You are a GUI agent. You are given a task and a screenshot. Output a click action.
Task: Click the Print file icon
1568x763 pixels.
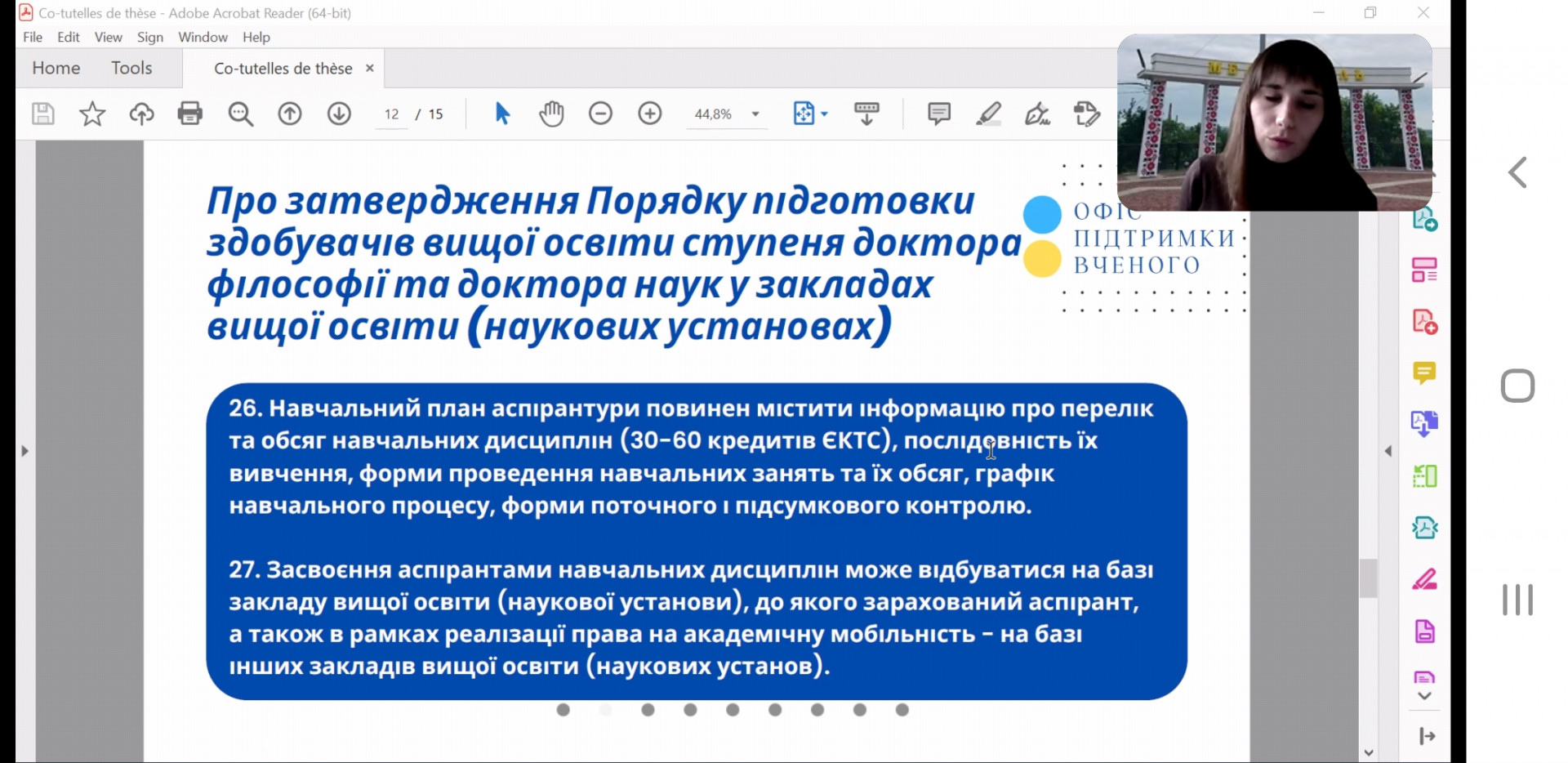point(190,114)
